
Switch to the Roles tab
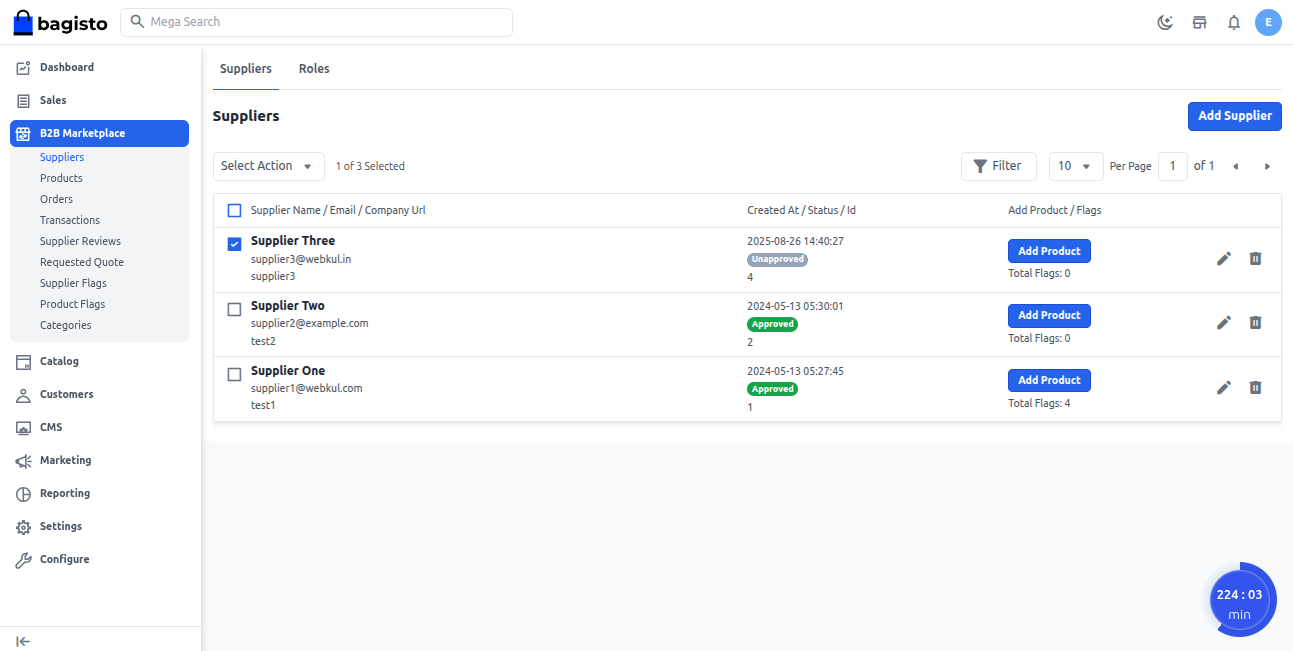pyautogui.click(x=314, y=69)
